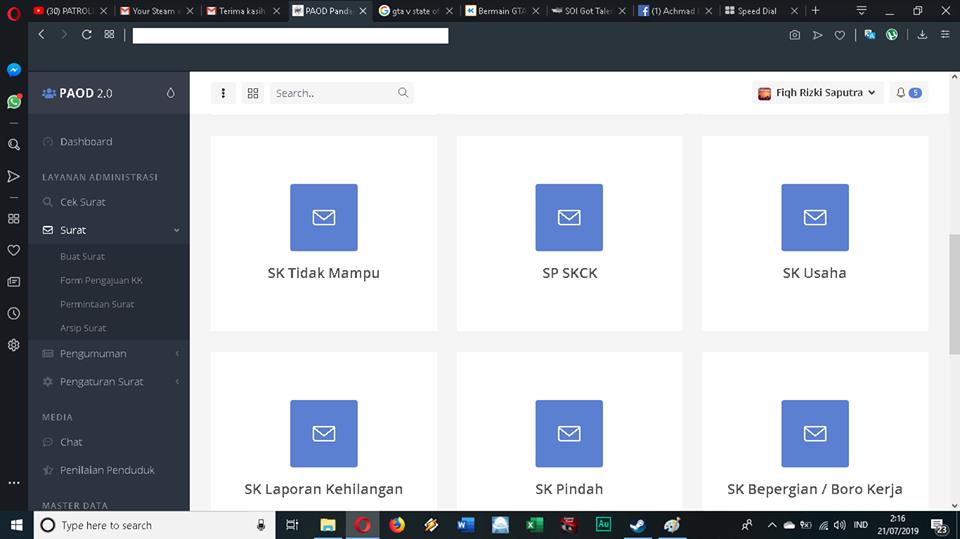Click the grid view icon beside search
This screenshot has width=960, height=539.
(x=253, y=93)
